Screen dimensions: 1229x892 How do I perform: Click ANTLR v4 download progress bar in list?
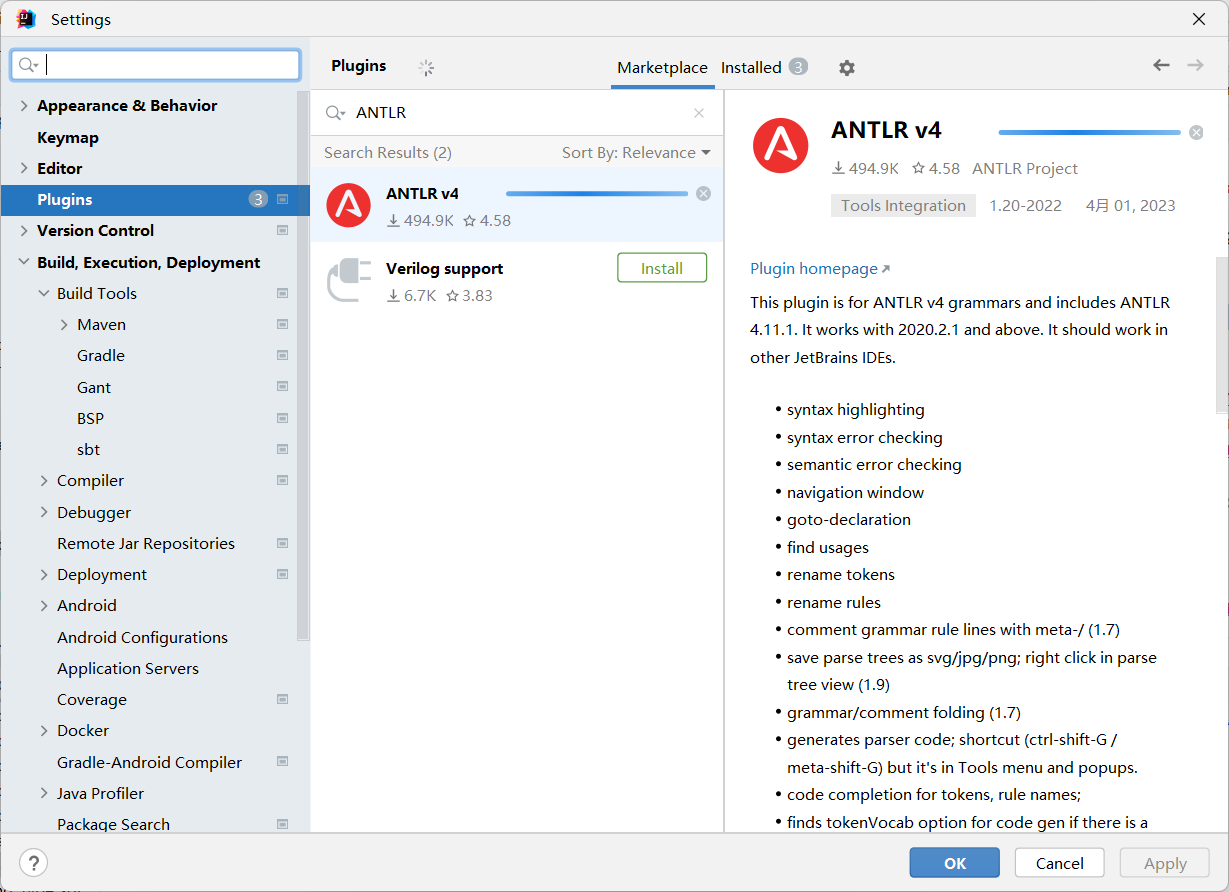point(597,194)
